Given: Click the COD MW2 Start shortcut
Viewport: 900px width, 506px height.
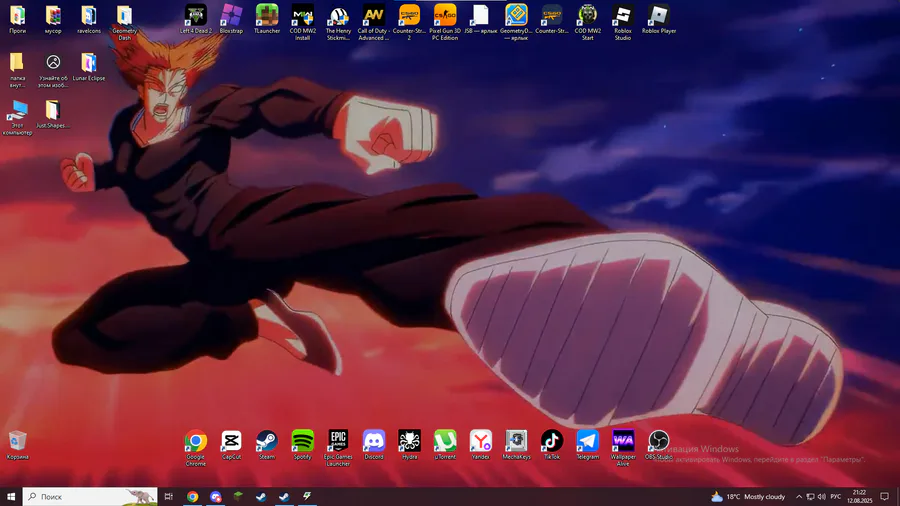Looking at the screenshot, I should pos(587,22).
